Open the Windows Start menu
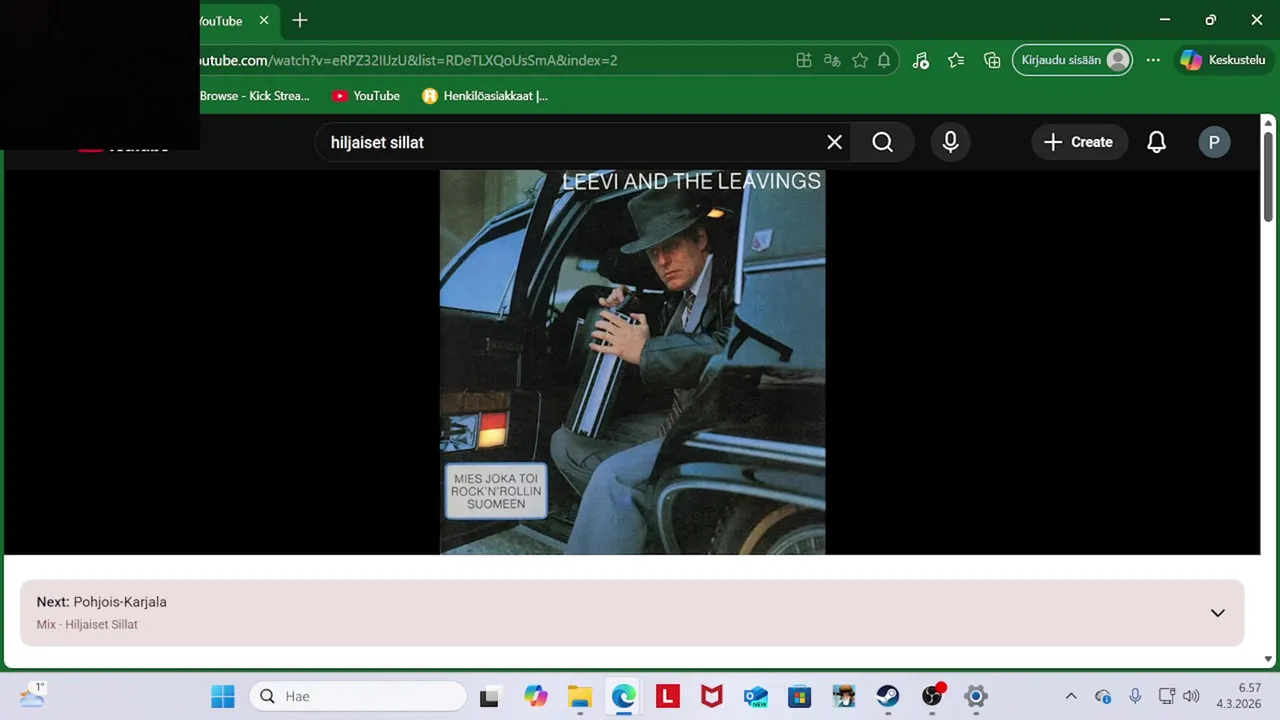This screenshot has width=1280, height=720. coord(223,696)
